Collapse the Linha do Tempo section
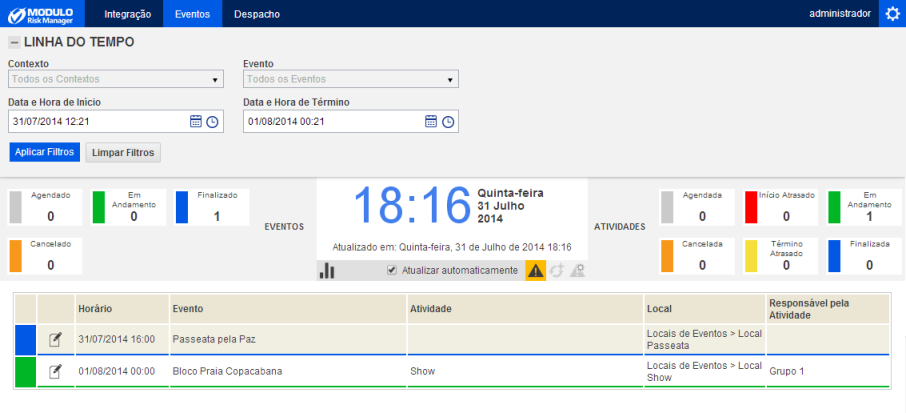Image resolution: width=906 pixels, height=413 pixels. [x=14, y=42]
